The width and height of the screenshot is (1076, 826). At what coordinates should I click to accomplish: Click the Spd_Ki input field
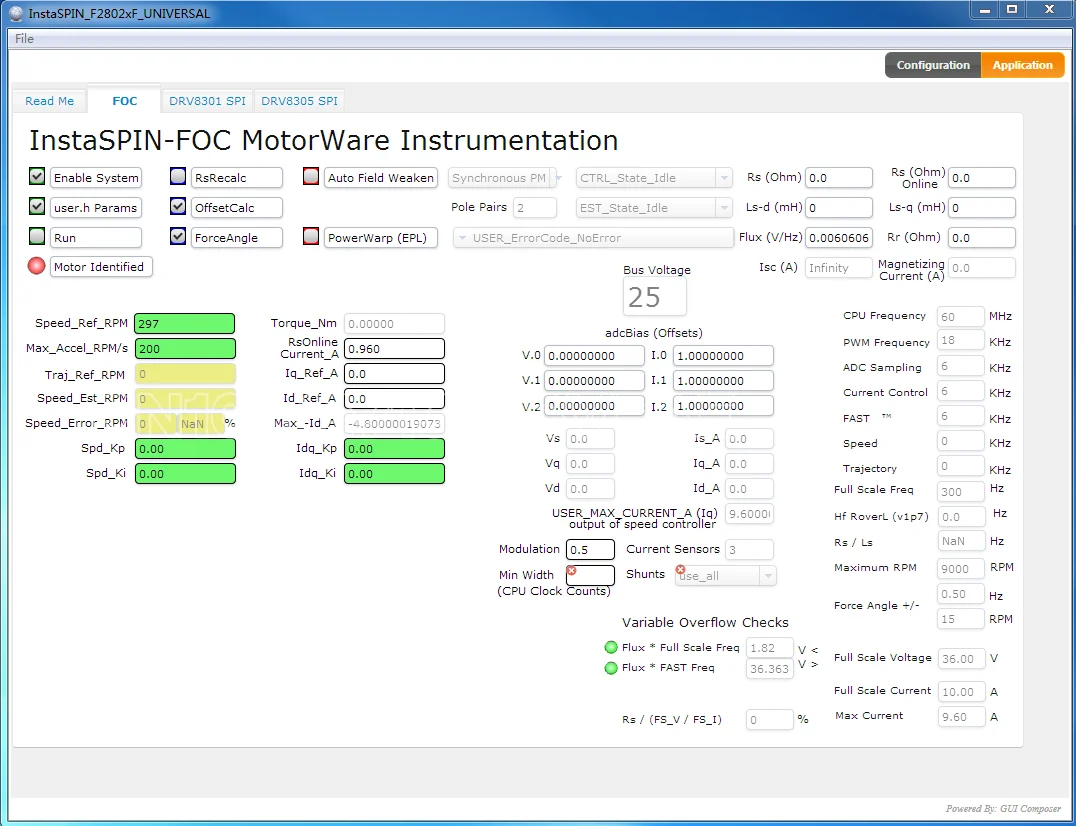[x=185, y=473]
